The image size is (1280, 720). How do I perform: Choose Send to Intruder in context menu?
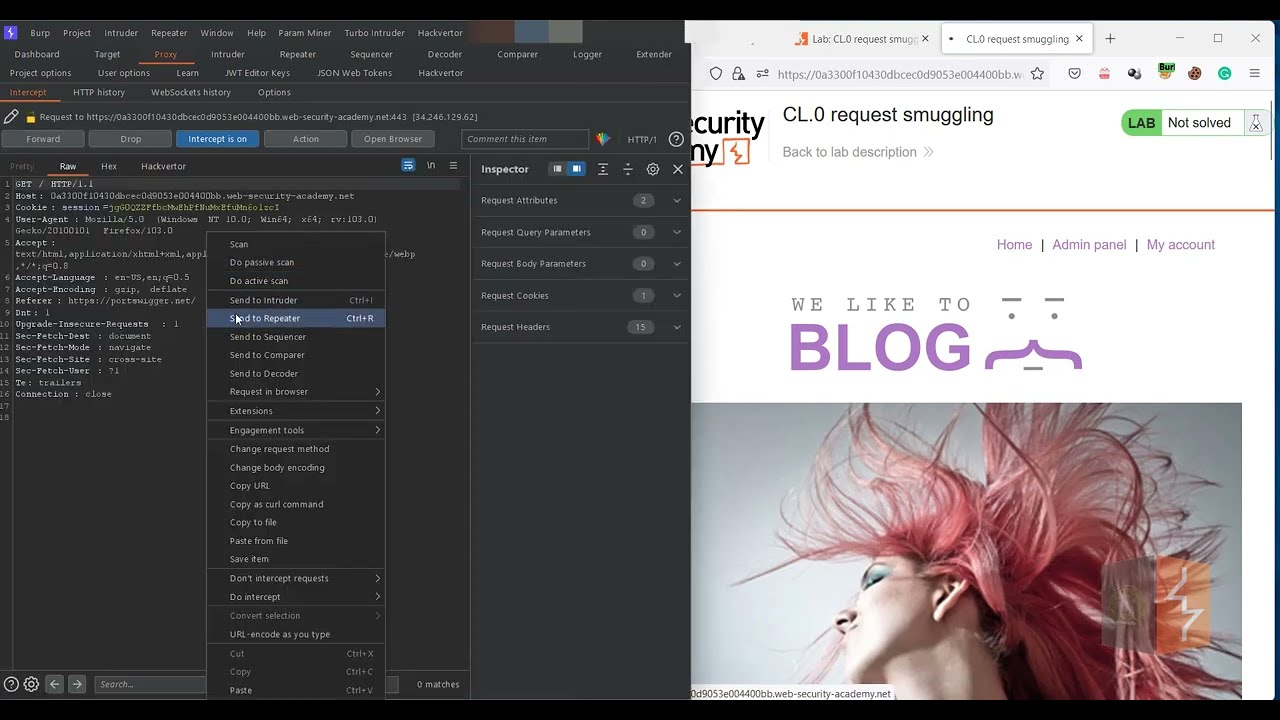296,300
